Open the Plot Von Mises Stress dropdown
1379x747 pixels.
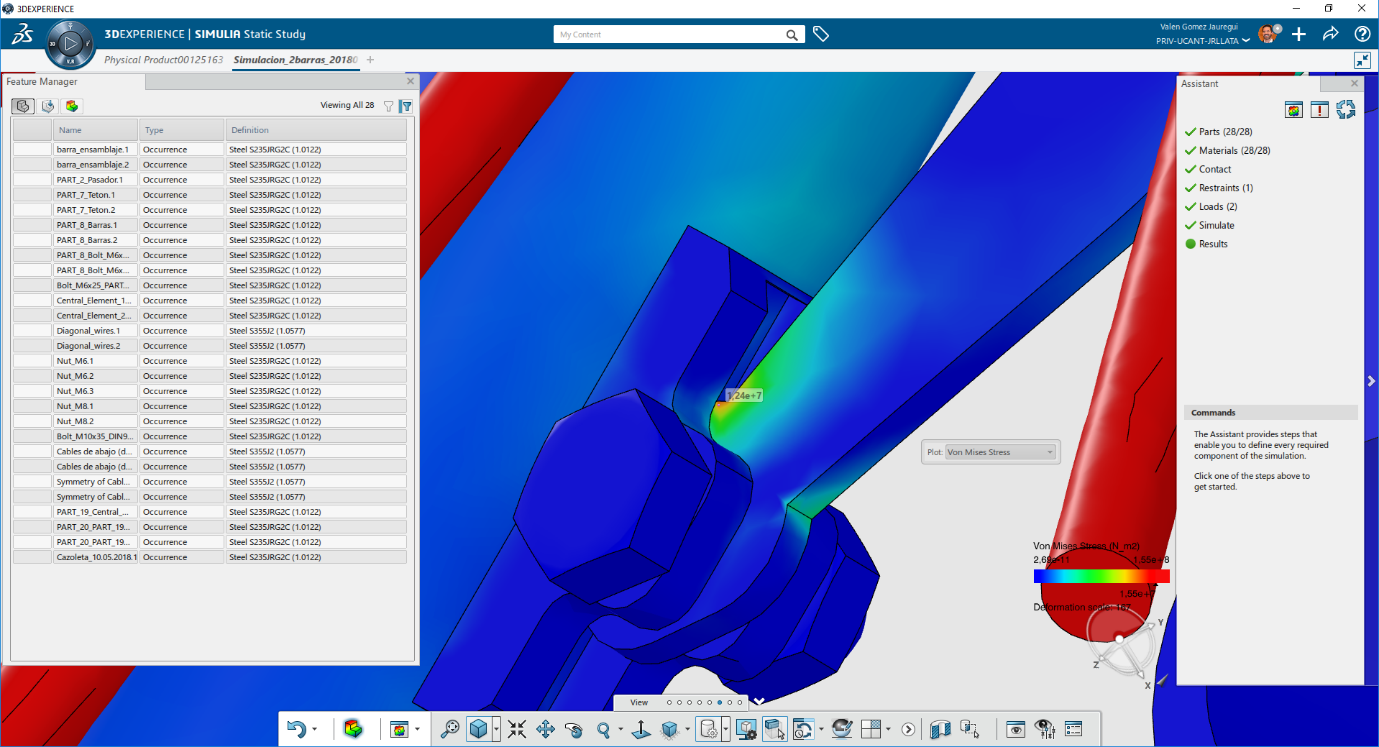[x=1000, y=452]
